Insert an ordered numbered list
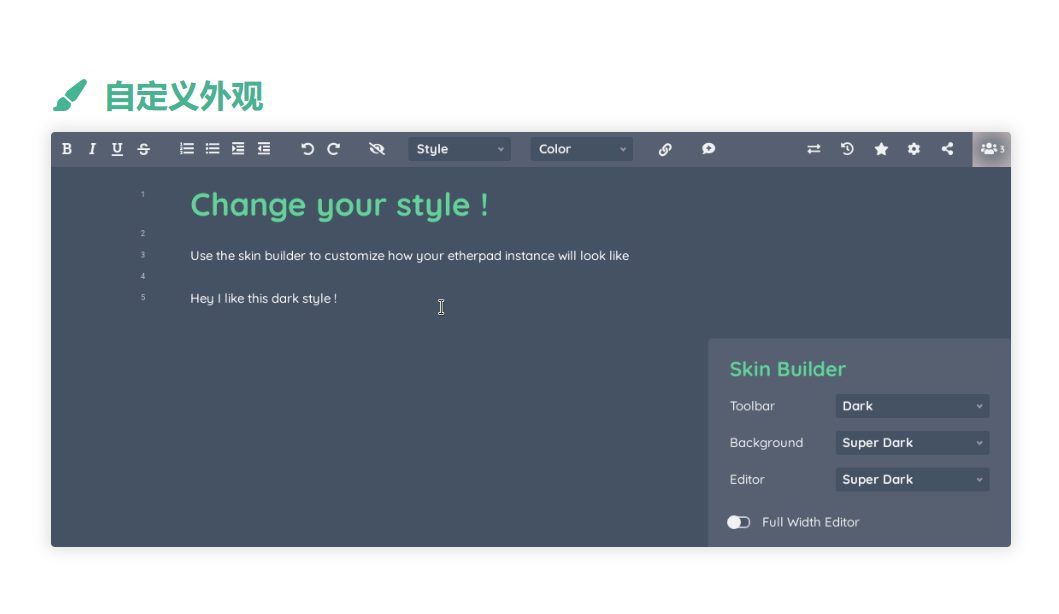 point(187,149)
